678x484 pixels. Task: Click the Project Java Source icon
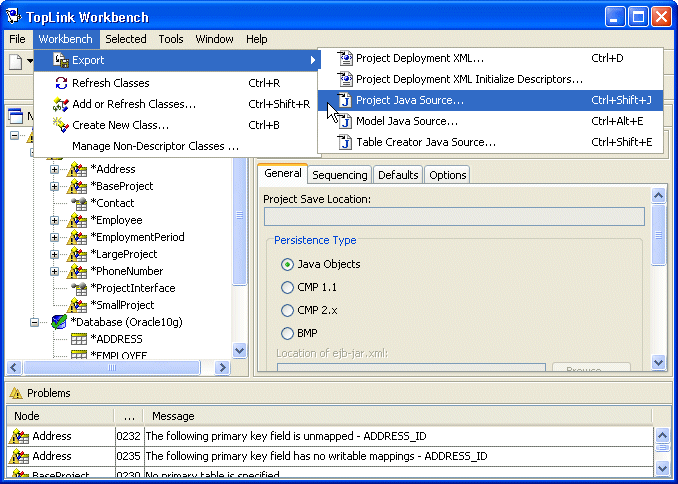click(345, 100)
